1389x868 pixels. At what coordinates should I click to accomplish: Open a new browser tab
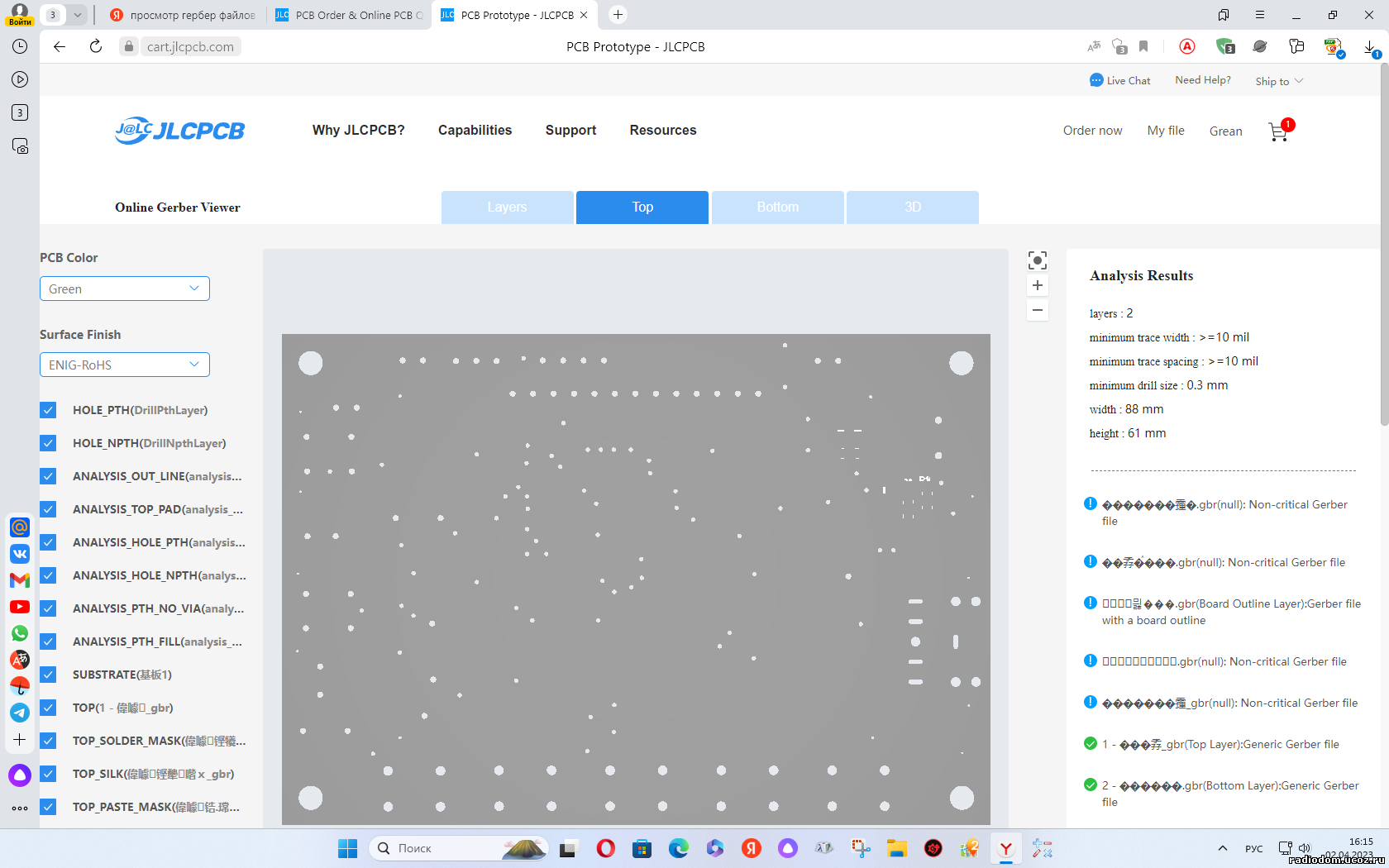(618, 15)
